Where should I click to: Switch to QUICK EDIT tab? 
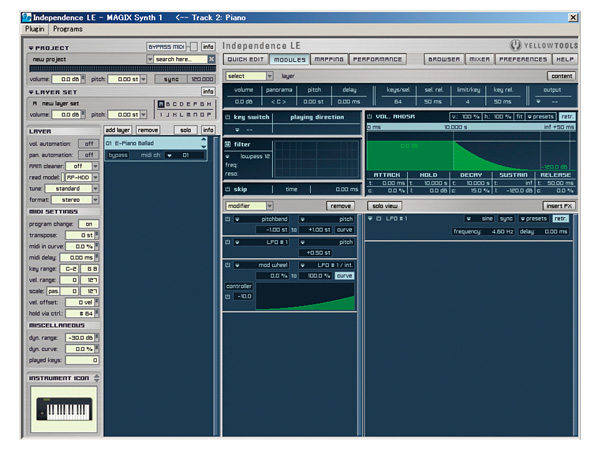point(246,59)
